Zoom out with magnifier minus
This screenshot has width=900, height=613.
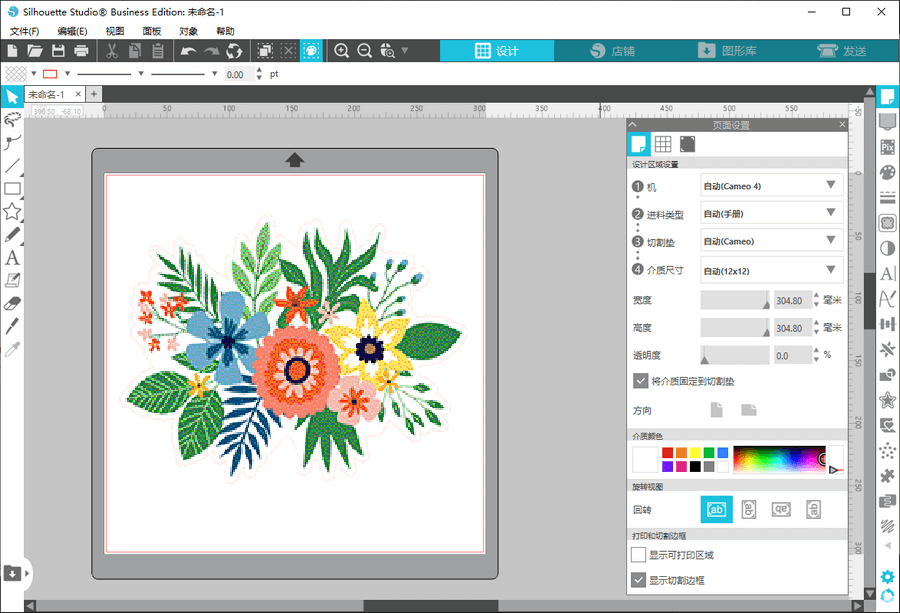click(x=364, y=51)
